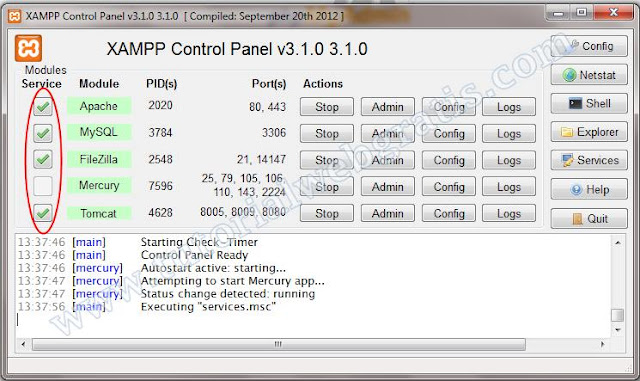Click the log output text area
640x381 pixels.
click(313, 286)
